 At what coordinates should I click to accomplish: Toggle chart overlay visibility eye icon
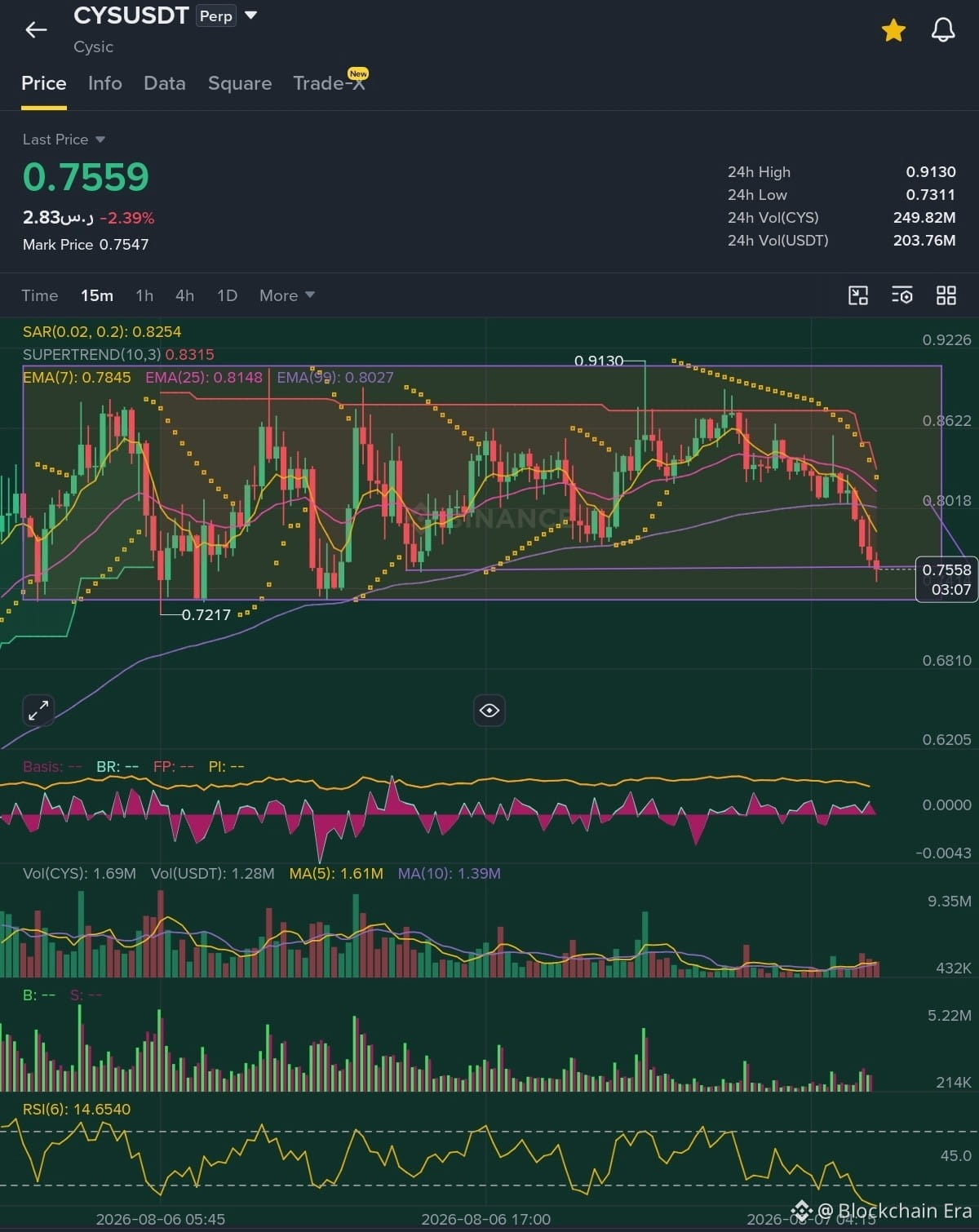tap(489, 710)
